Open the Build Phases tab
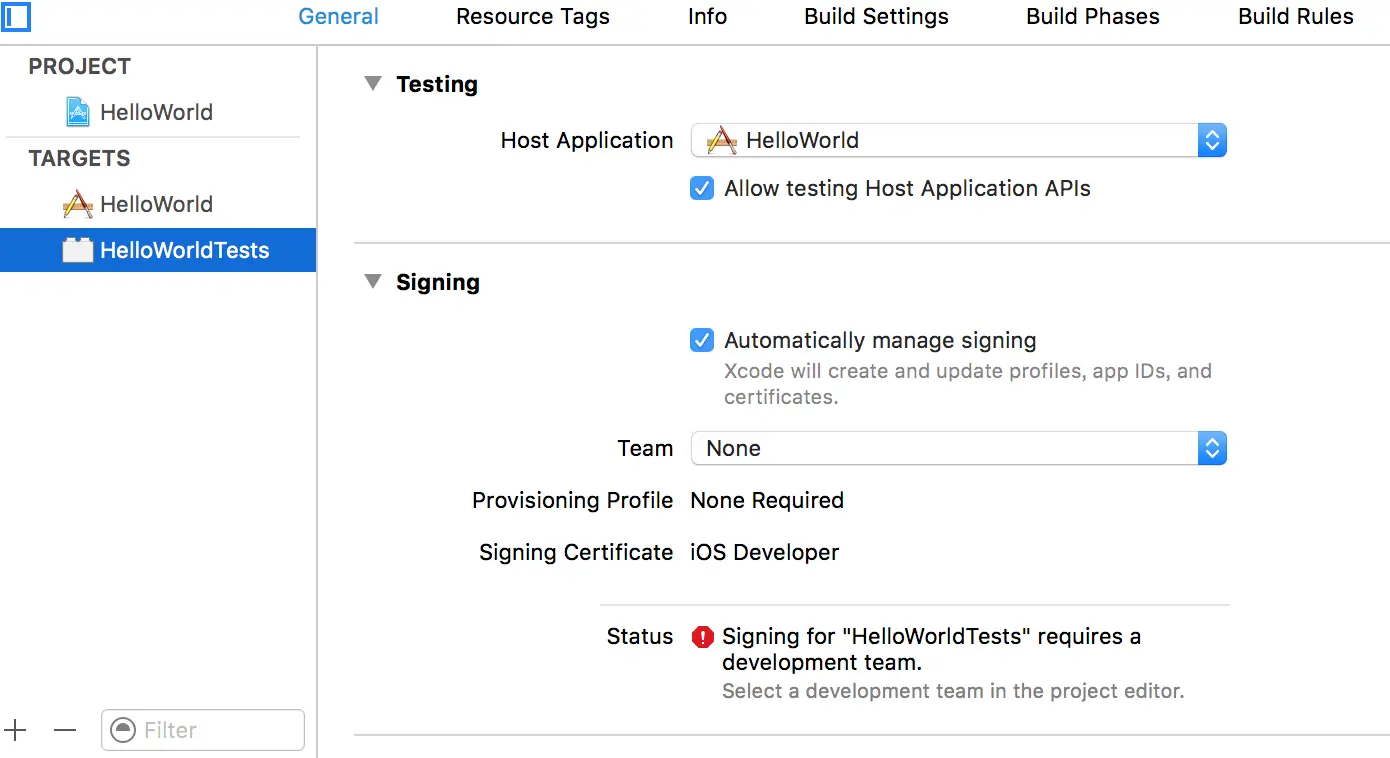This screenshot has width=1390, height=758. point(1093,17)
